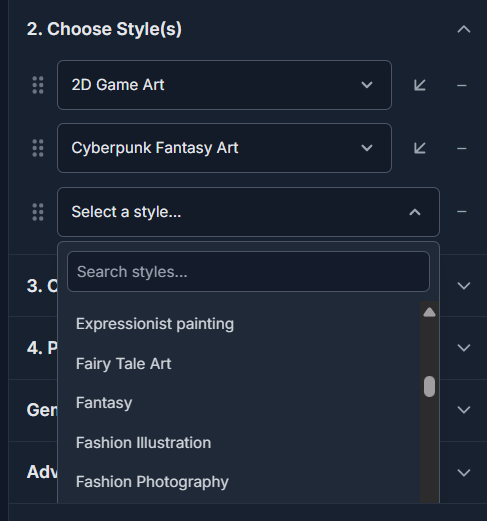Open the 2D Game Art dropdown

pyautogui.click(x=224, y=85)
